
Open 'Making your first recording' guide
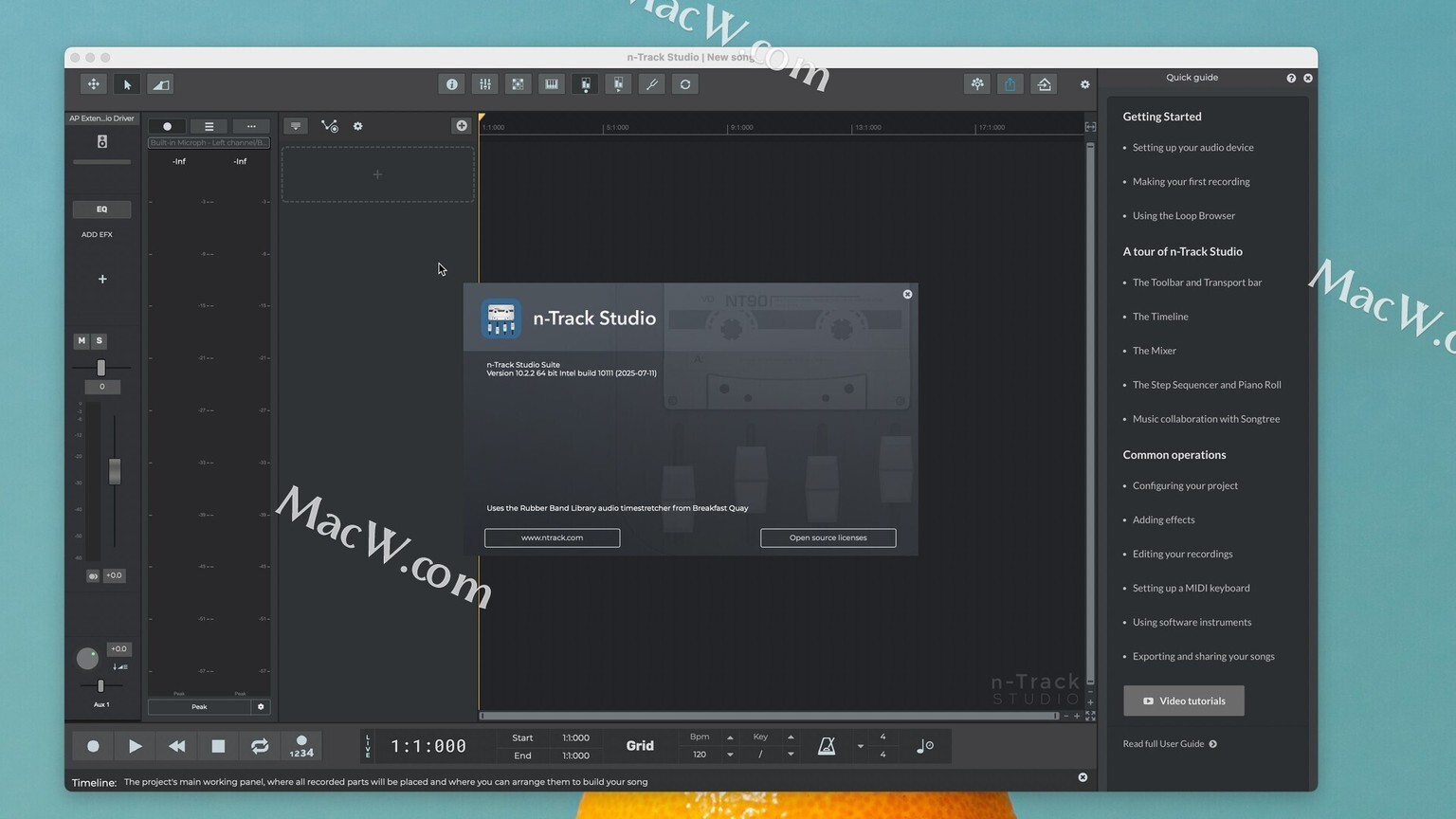pyautogui.click(x=1191, y=182)
